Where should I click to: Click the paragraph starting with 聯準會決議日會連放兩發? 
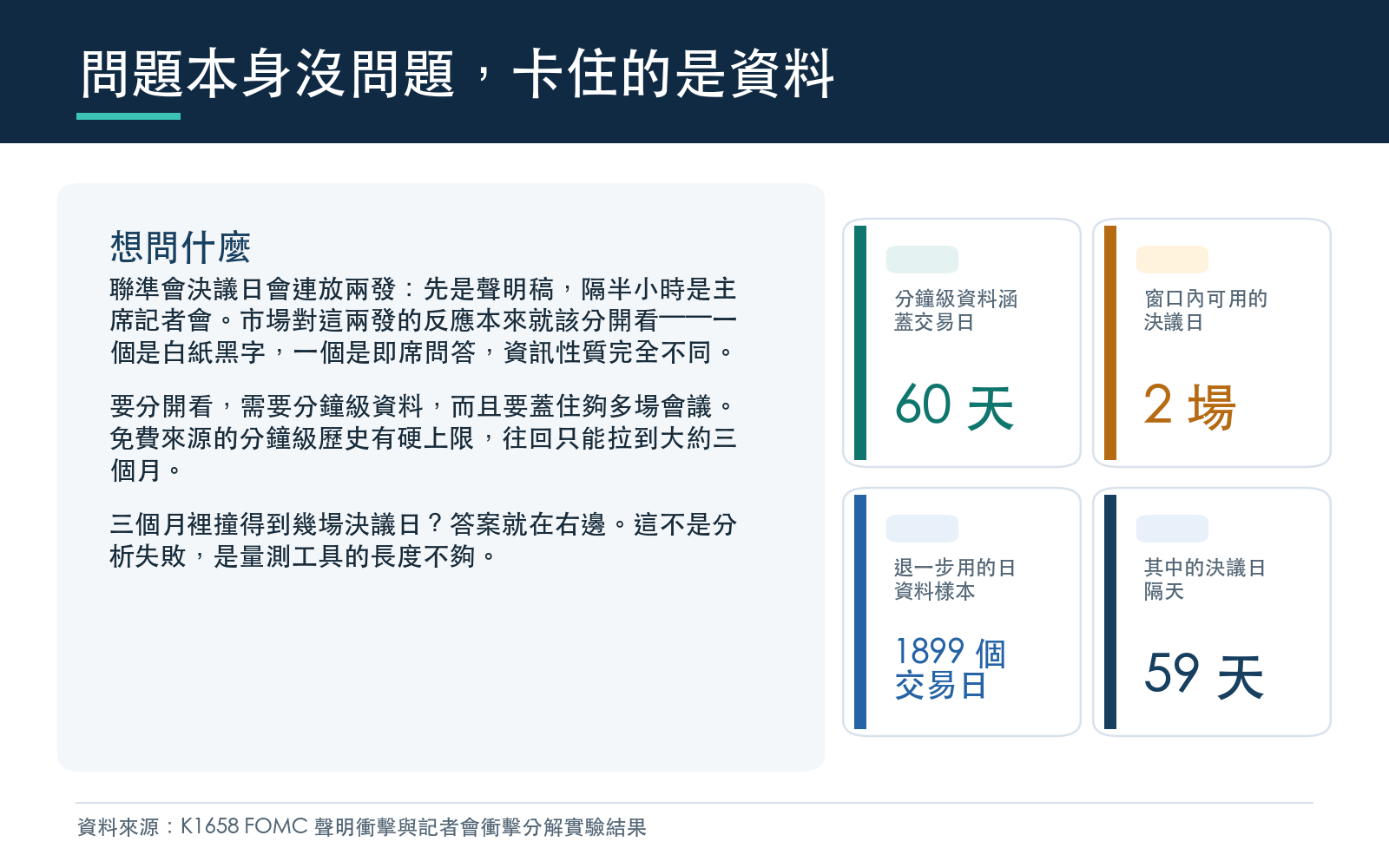click(x=424, y=320)
